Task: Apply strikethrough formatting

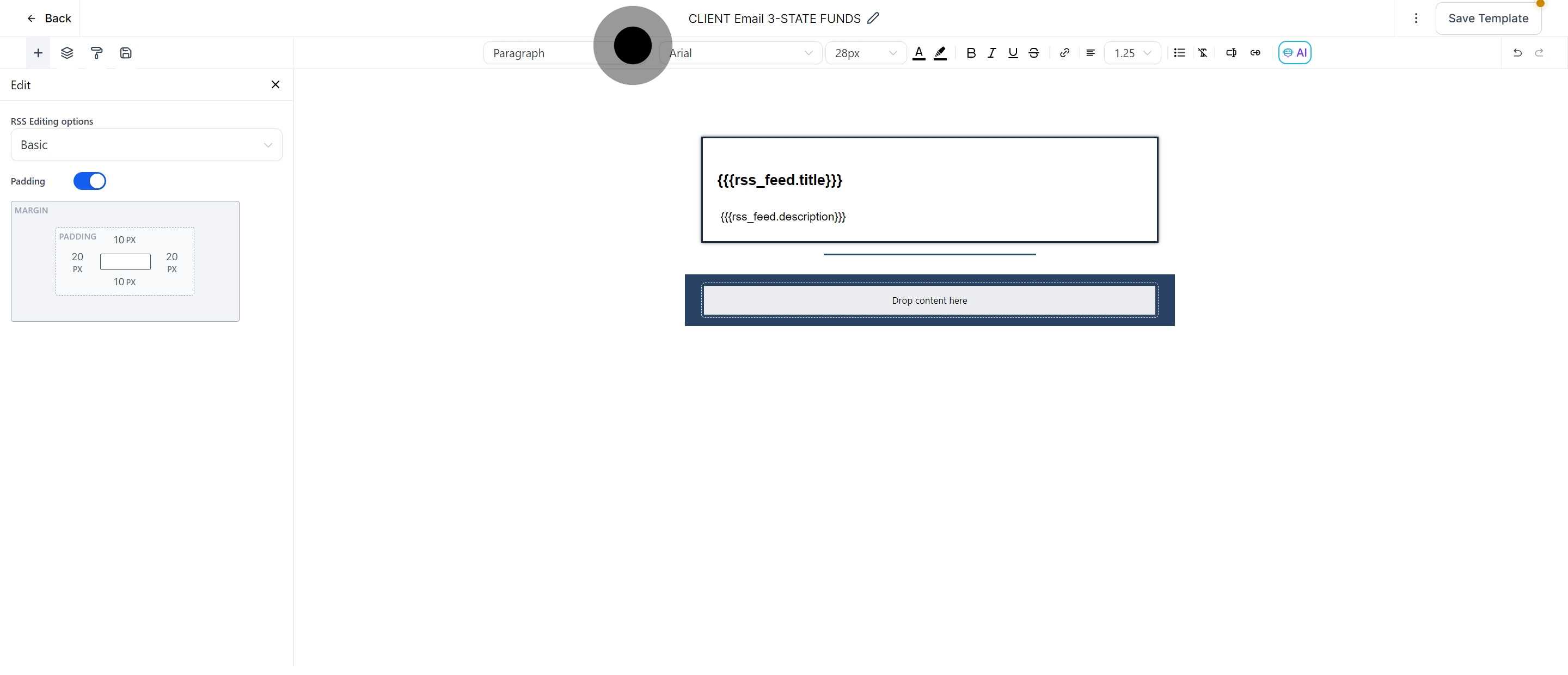Action: click(x=1033, y=53)
